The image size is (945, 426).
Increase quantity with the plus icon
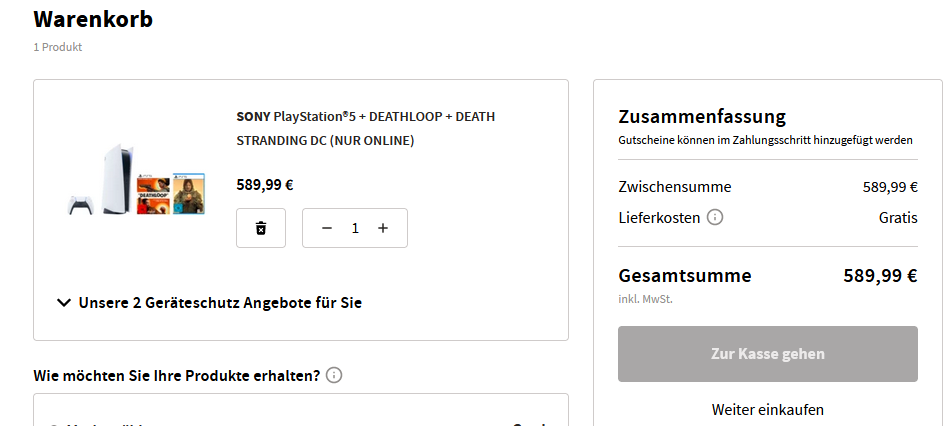[383, 228]
